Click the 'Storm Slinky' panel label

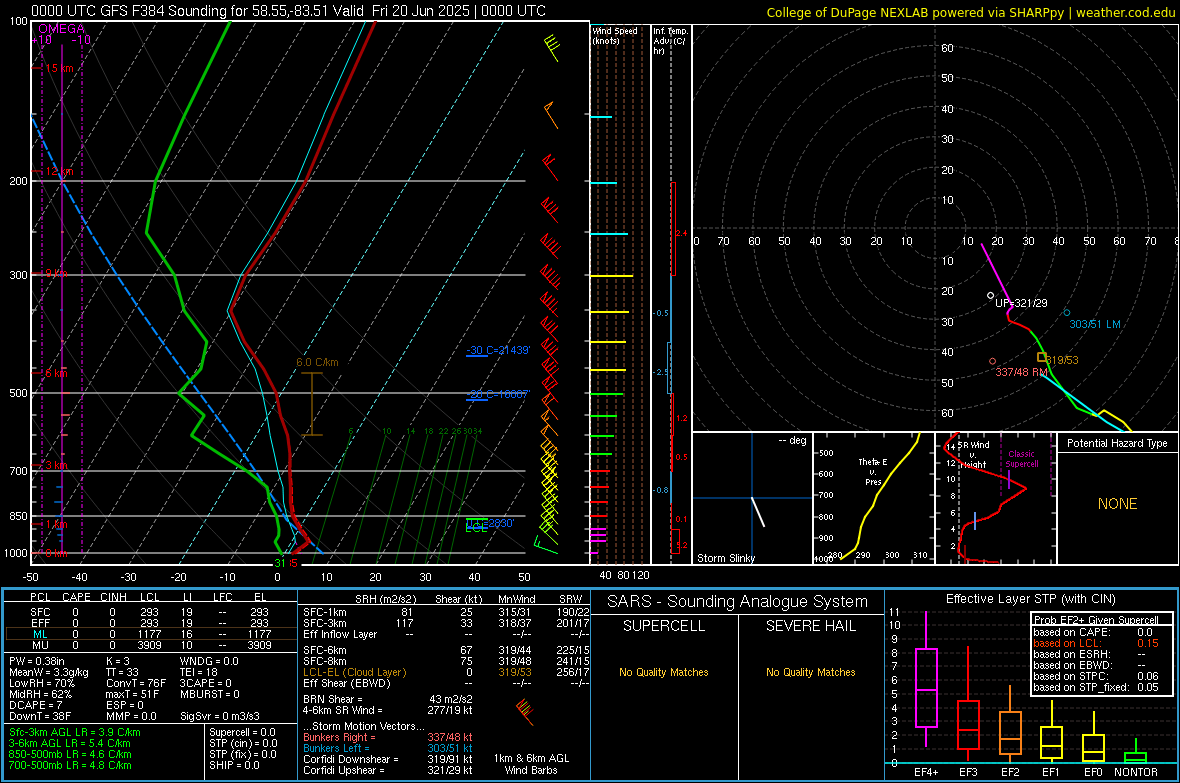725,558
